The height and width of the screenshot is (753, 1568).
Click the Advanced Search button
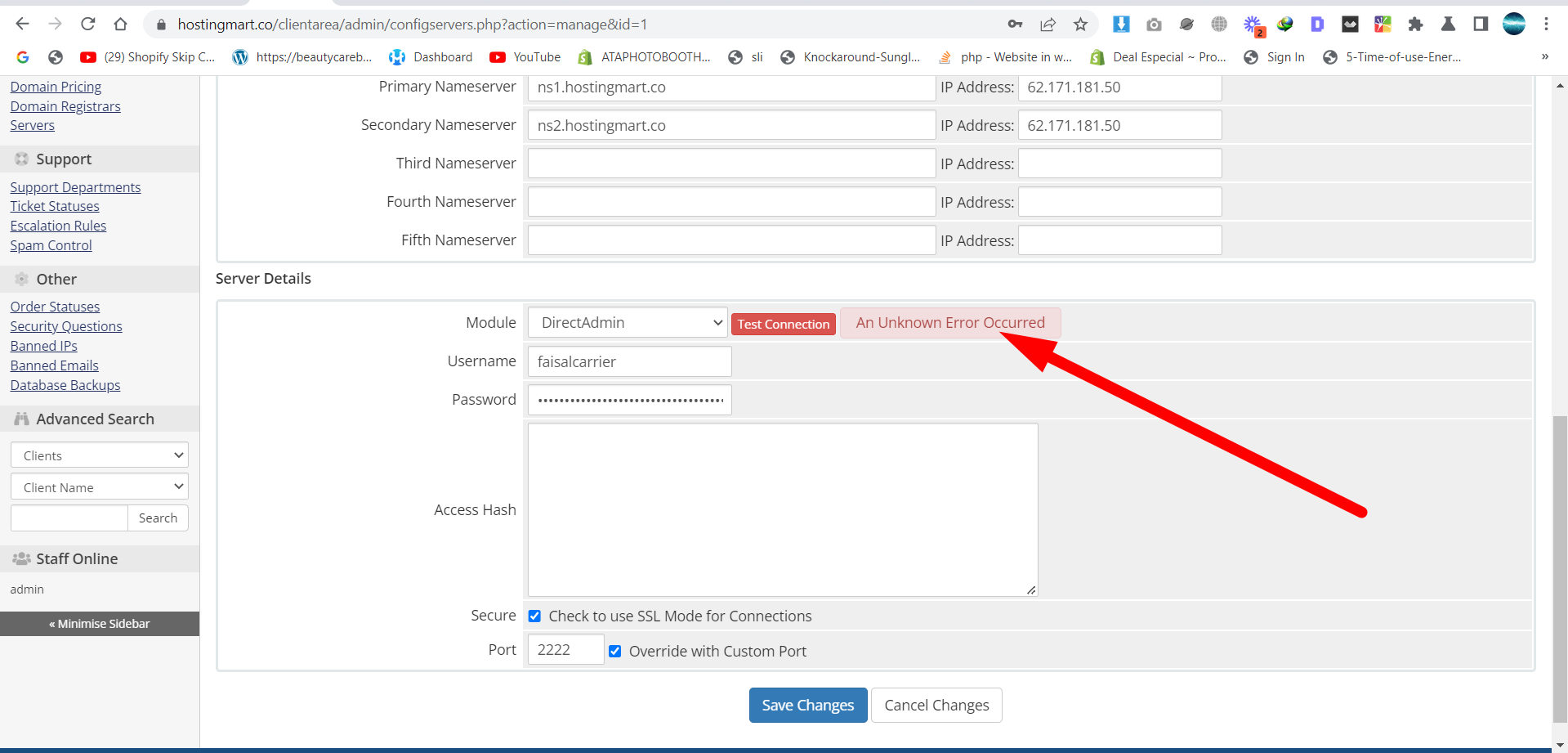tap(158, 518)
